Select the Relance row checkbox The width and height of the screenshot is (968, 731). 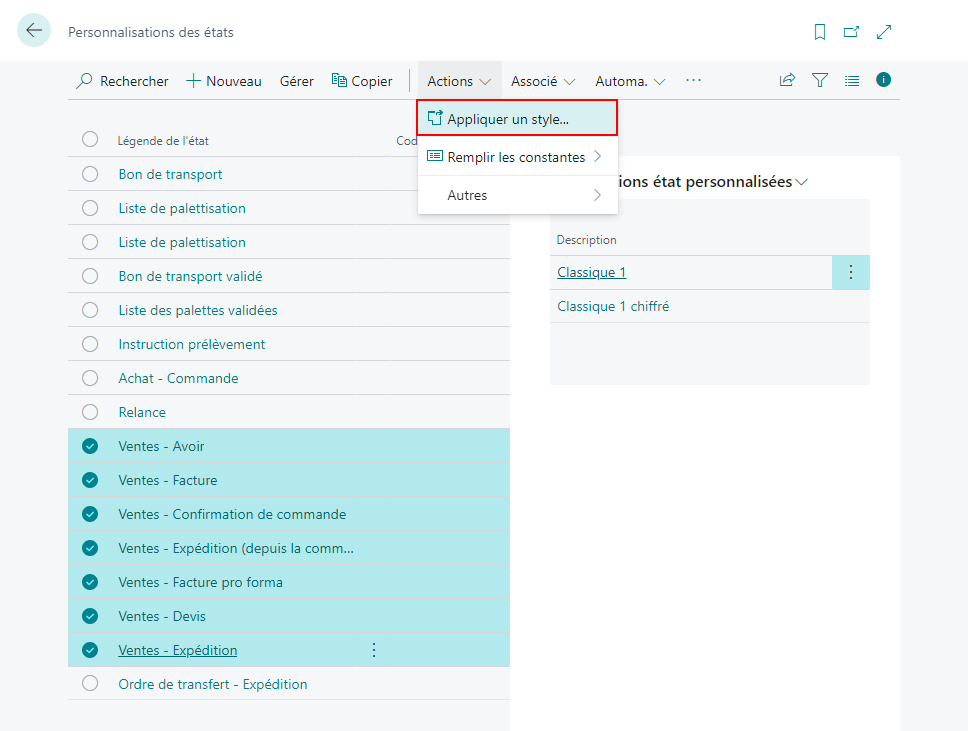tap(90, 412)
